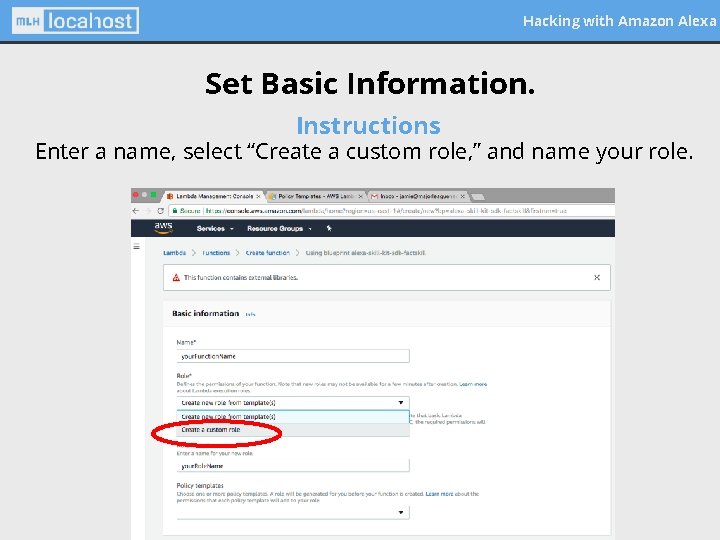
Task: Click the 'This function contains external libraries' text
Action: tap(241, 277)
